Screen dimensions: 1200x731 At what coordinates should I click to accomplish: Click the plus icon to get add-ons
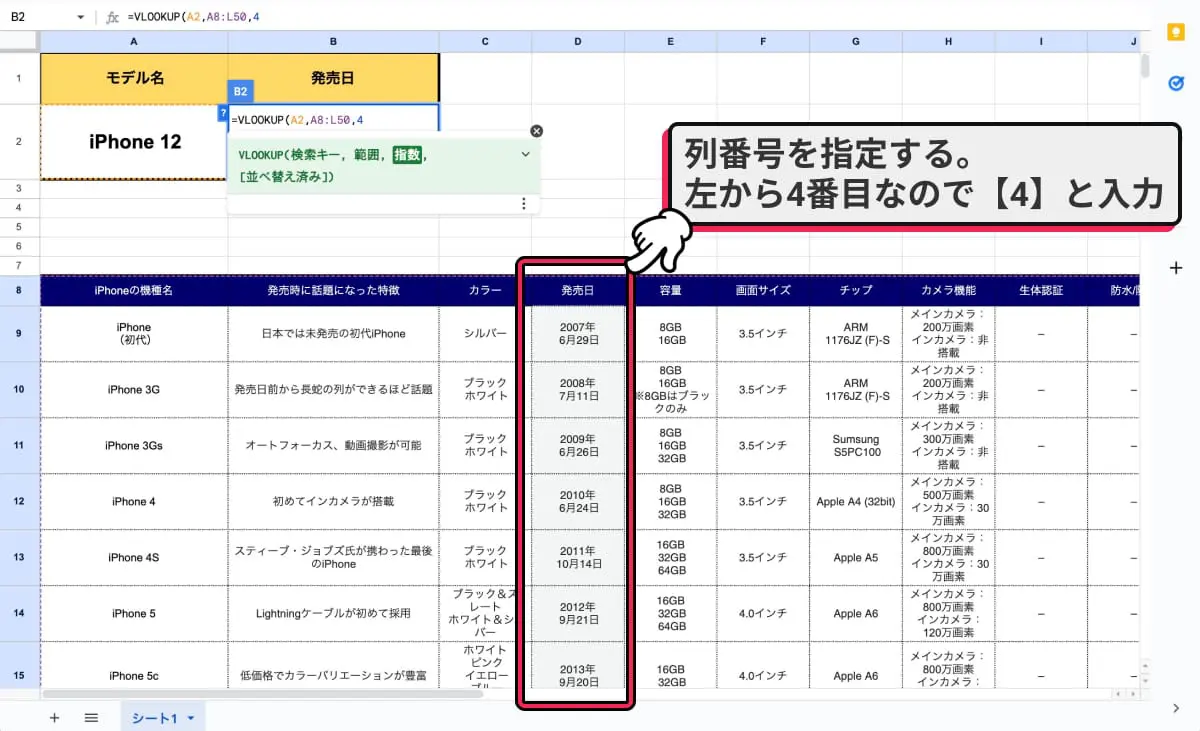[x=1175, y=267]
